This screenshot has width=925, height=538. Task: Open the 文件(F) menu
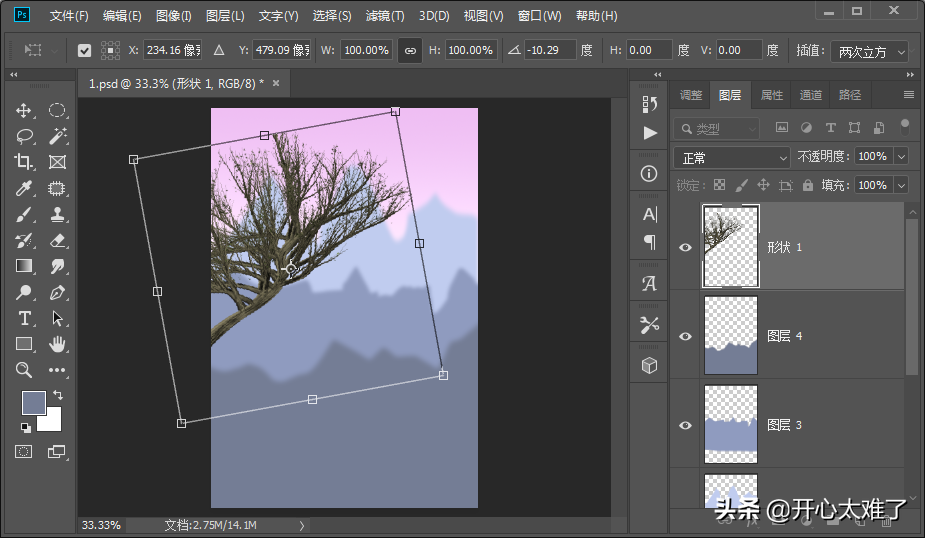click(69, 16)
